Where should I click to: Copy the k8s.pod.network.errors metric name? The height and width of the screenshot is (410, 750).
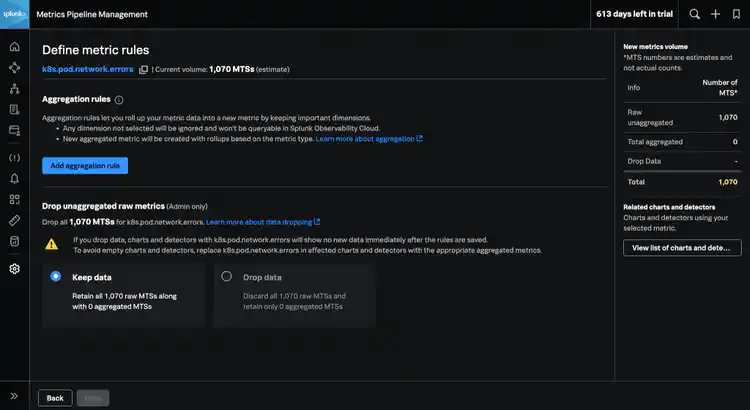tap(143, 70)
